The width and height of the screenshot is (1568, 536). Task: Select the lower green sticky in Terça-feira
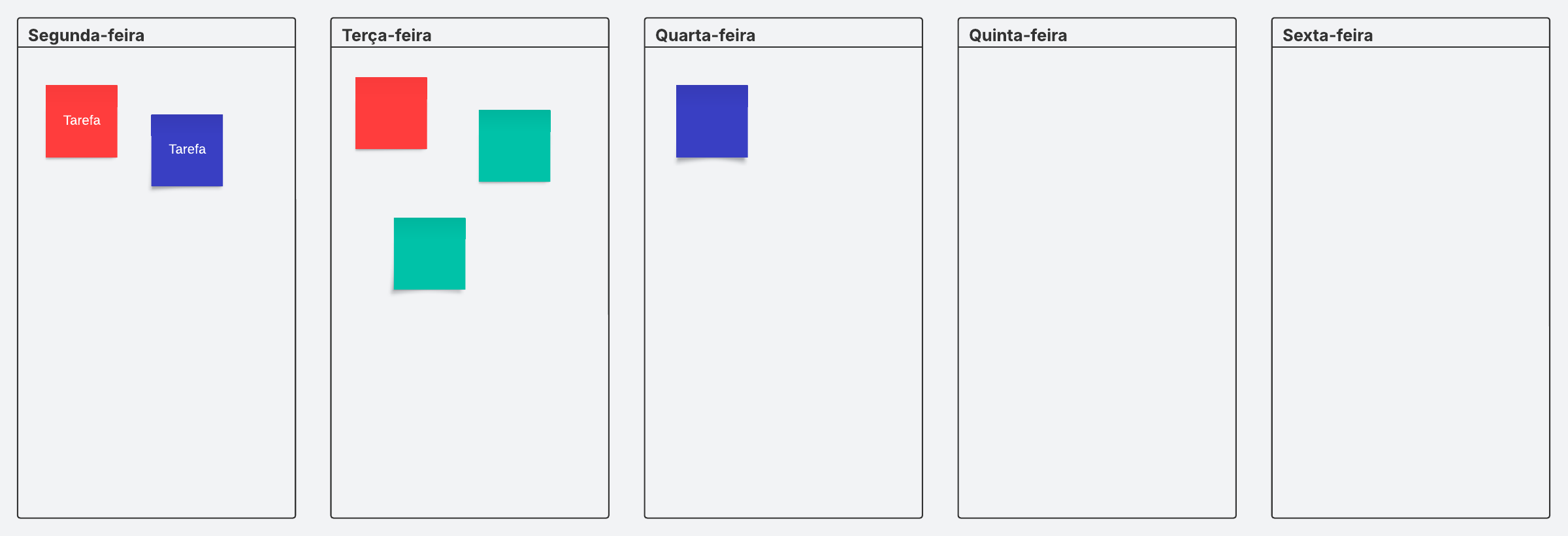click(x=429, y=254)
